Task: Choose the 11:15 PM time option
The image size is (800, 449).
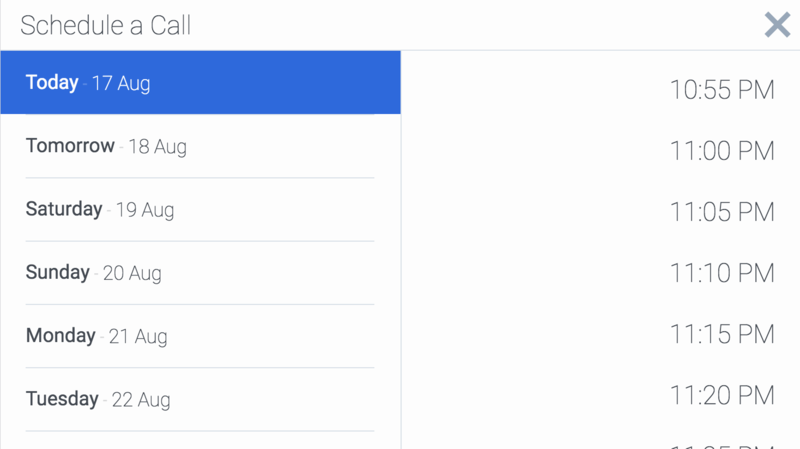Action: click(721, 334)
